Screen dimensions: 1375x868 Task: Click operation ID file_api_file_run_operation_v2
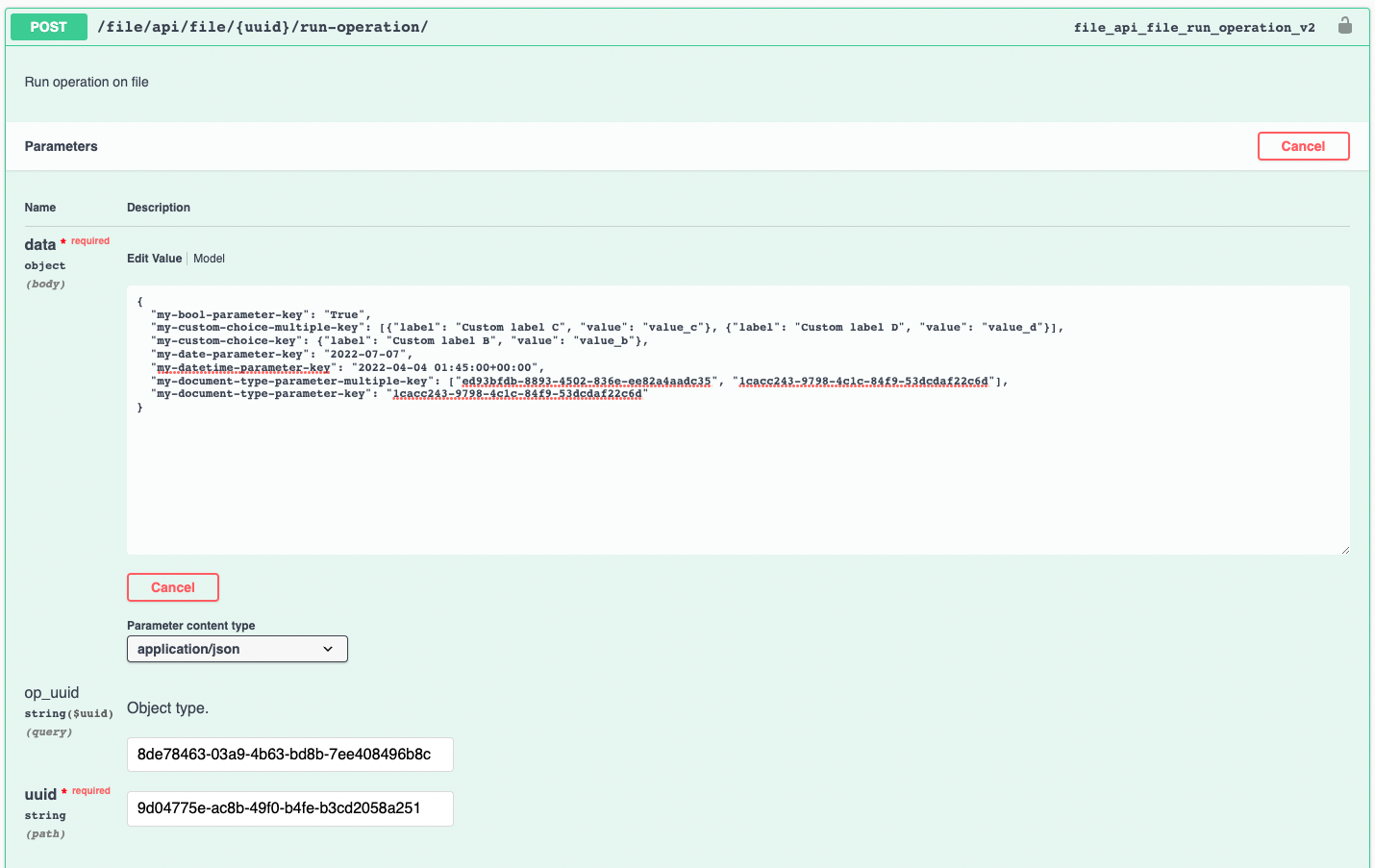point(1193,28)
